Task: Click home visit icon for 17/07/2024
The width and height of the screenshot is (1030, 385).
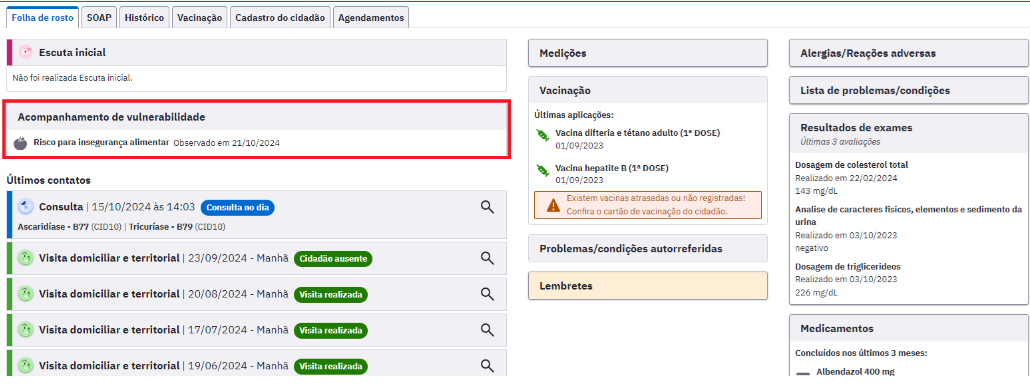Action: click(25, 329)
